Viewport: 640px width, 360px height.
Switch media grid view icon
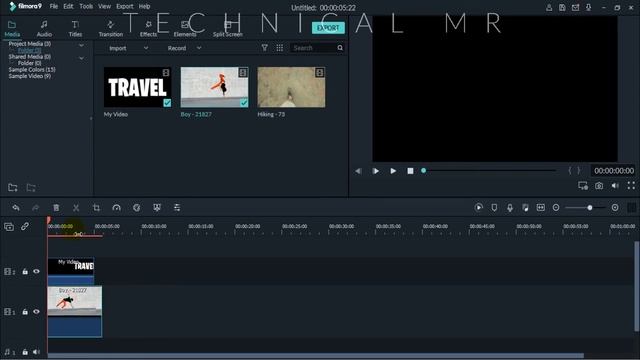click(x=280, y=48)
